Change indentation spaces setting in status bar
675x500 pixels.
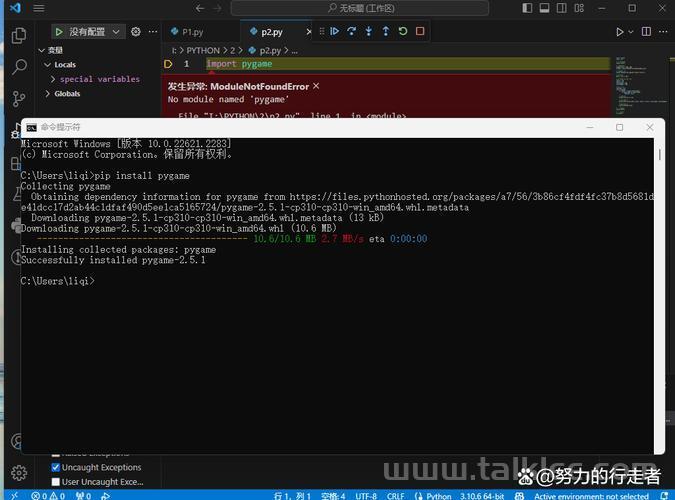pyautogui.click(x=333, y=496)
